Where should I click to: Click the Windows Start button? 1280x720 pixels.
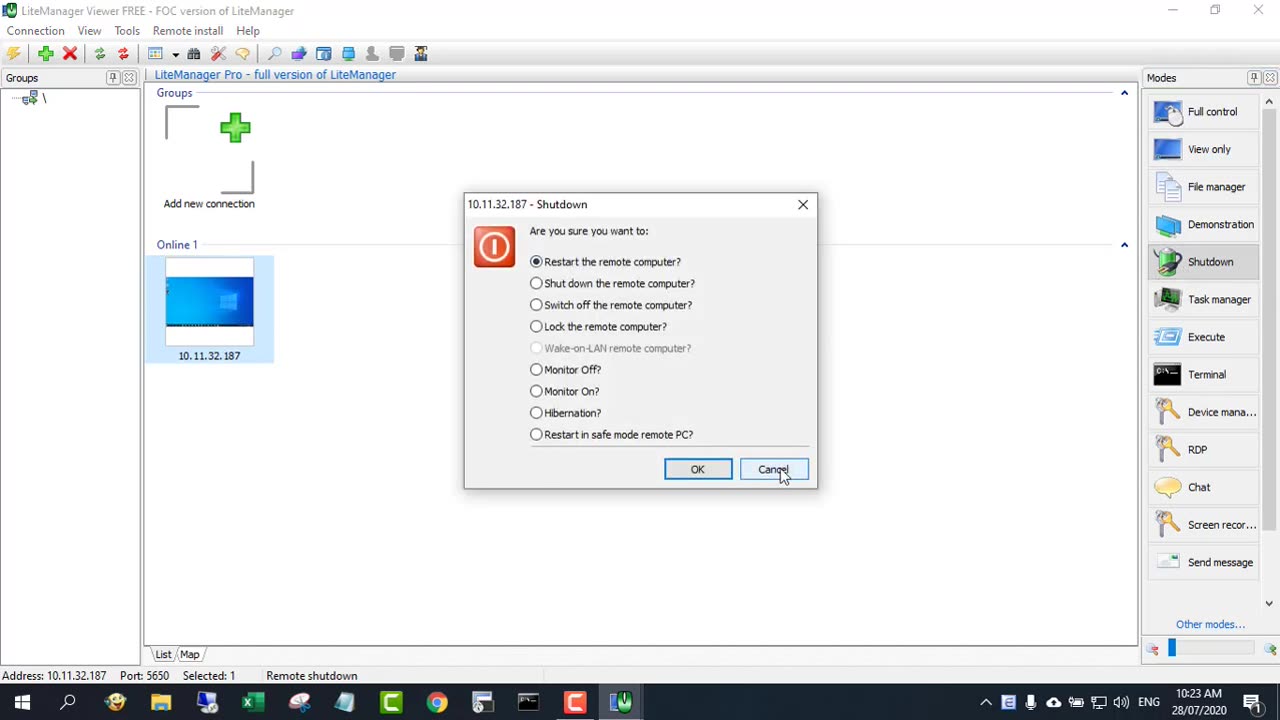(x=22, y=703)
